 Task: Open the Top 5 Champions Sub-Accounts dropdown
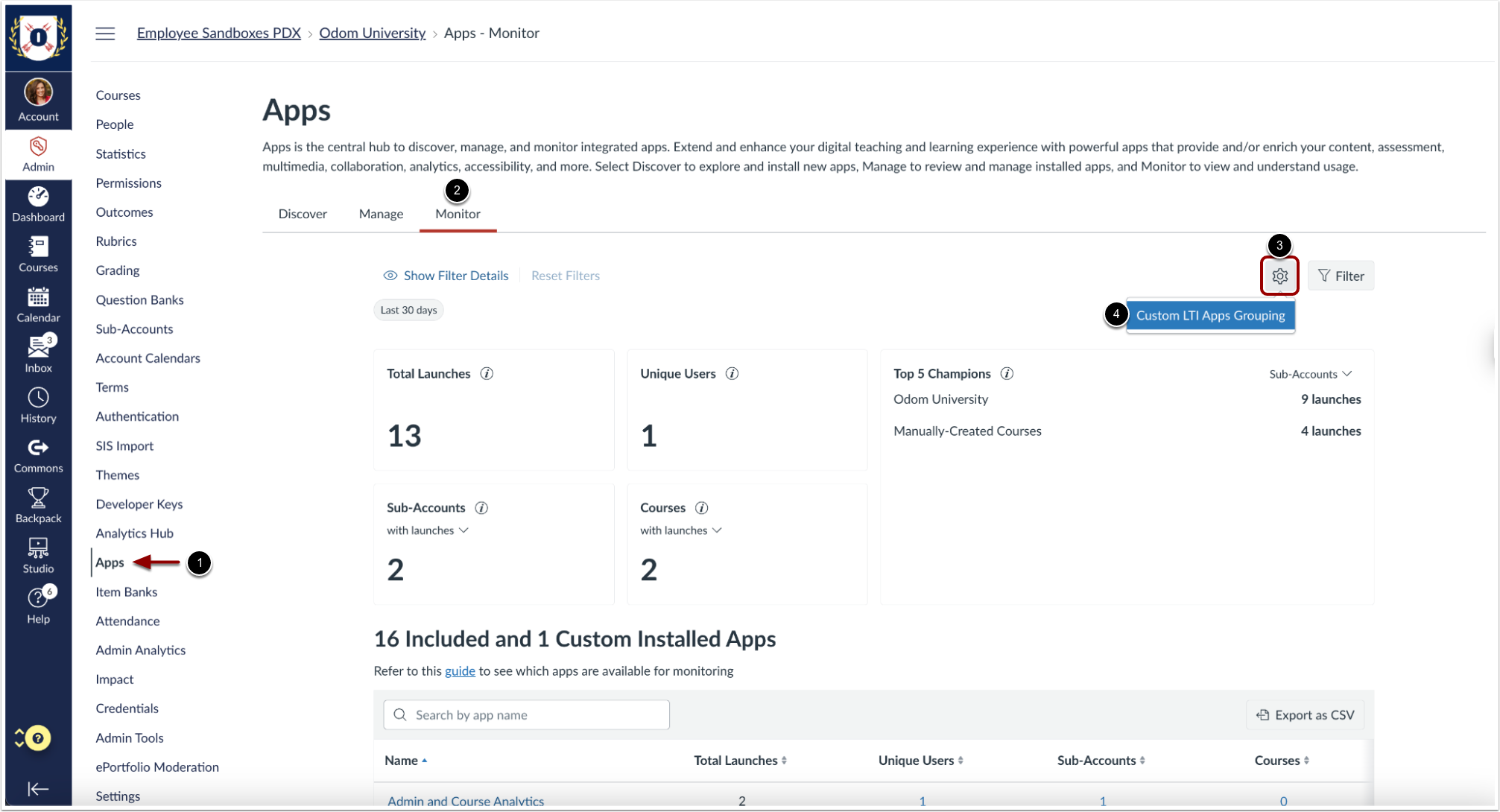click(1310, 373)
